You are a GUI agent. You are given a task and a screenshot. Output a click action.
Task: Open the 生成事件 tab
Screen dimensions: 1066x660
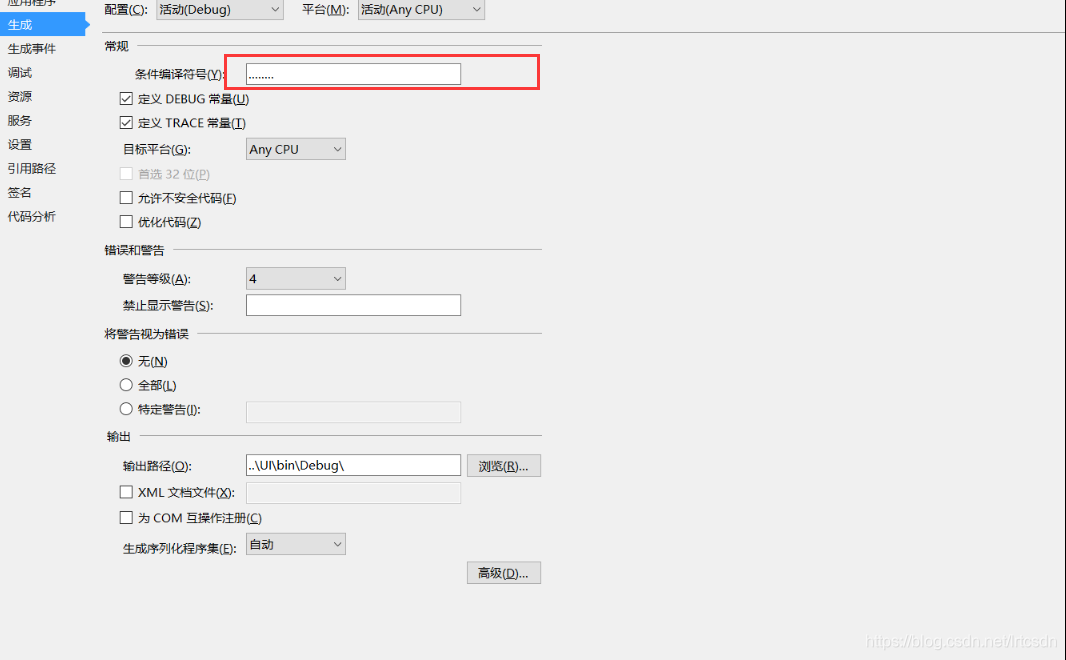point(32,49)
